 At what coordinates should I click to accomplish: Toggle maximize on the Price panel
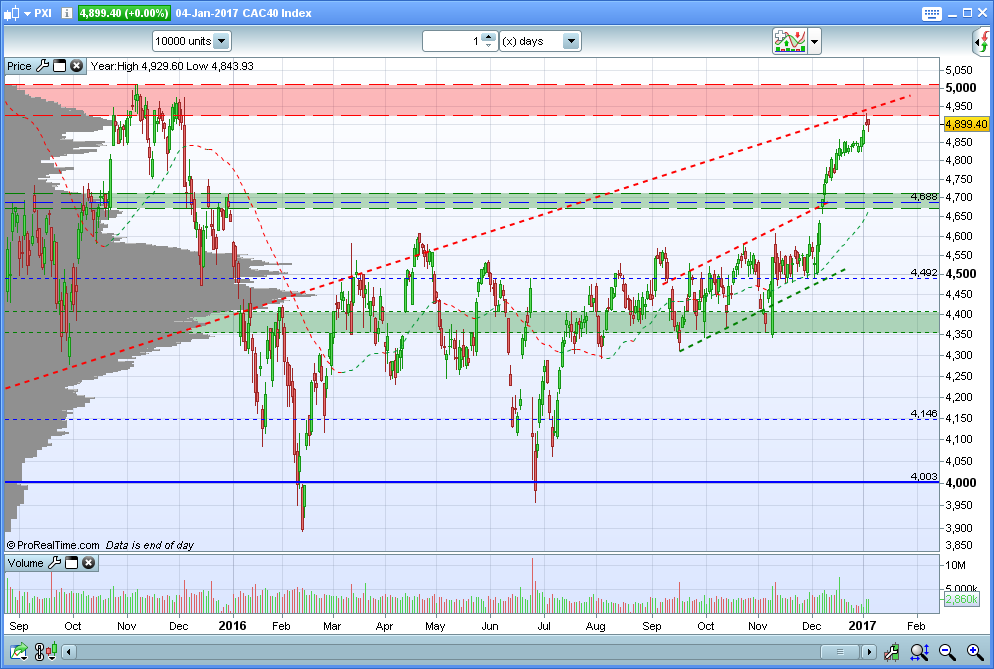pyautogui.click(x=60, y=65)
